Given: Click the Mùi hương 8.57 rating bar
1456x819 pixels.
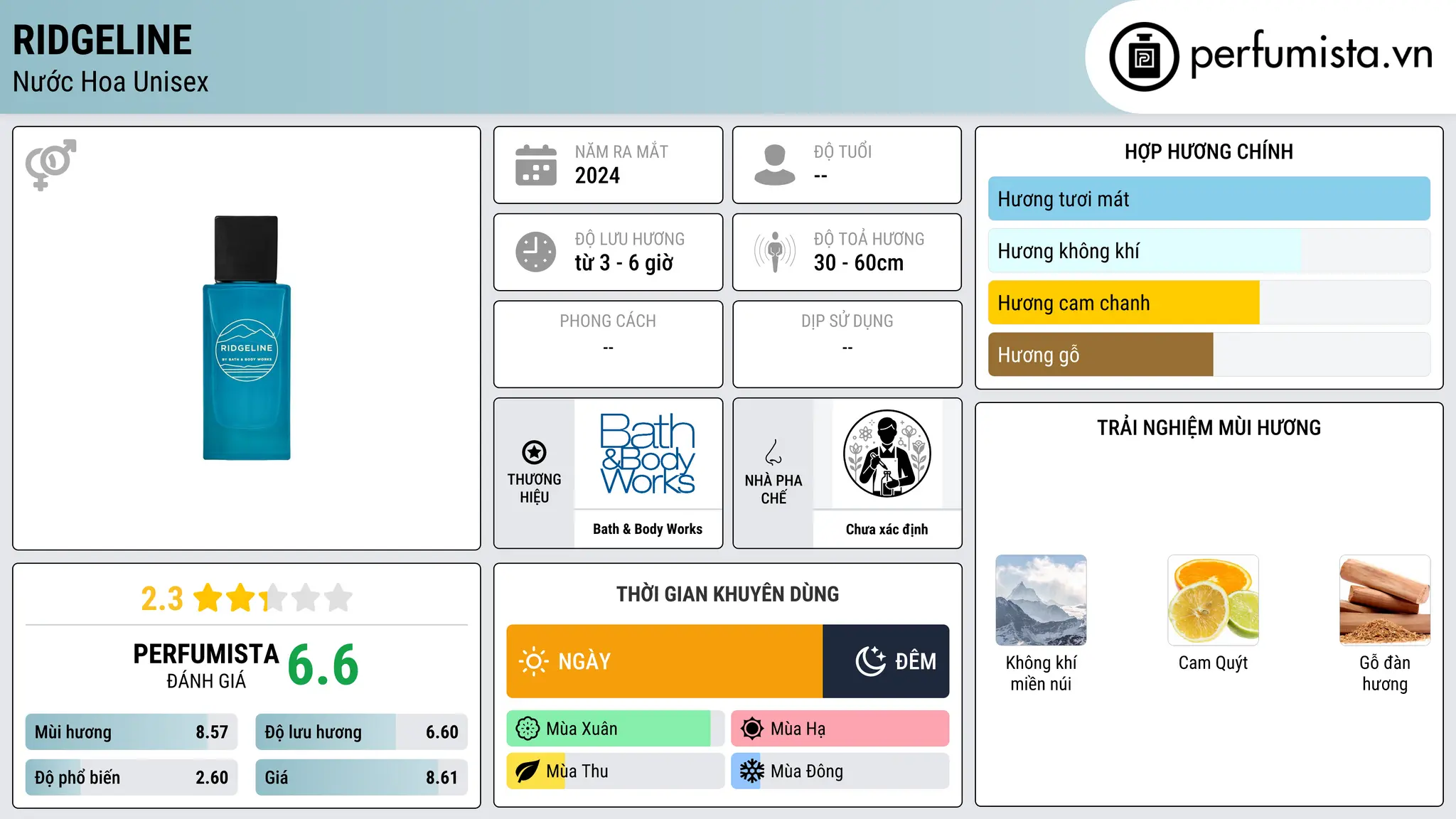Looking at the screenshot, I should [x=132, y=732].
